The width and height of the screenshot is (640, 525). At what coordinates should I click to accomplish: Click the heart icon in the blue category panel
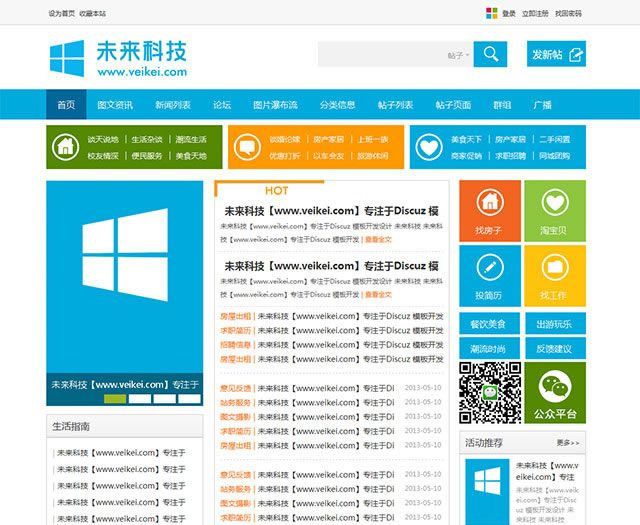[x=429, y=147]
